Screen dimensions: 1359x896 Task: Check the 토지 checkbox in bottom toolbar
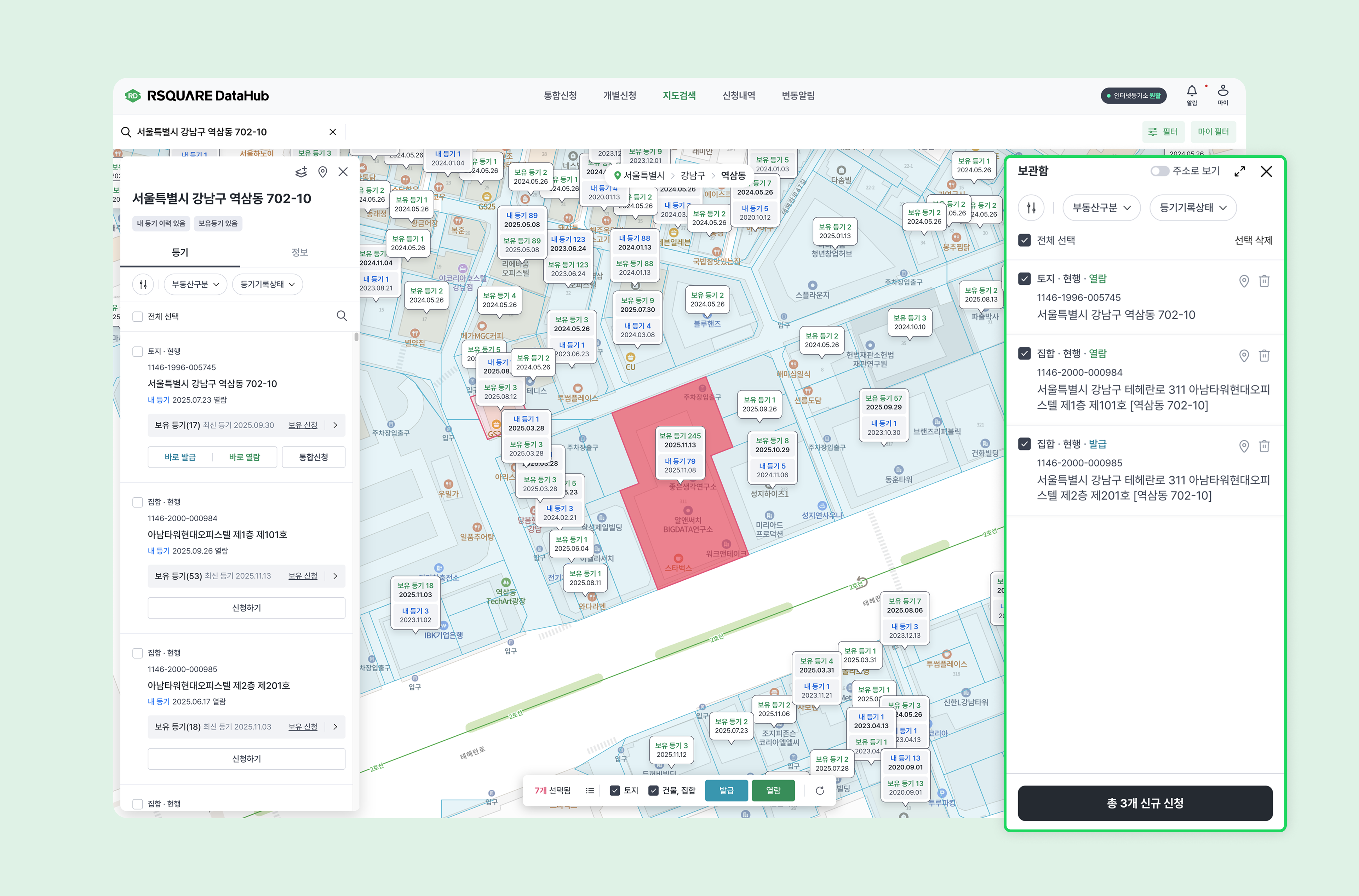(615, 791)
